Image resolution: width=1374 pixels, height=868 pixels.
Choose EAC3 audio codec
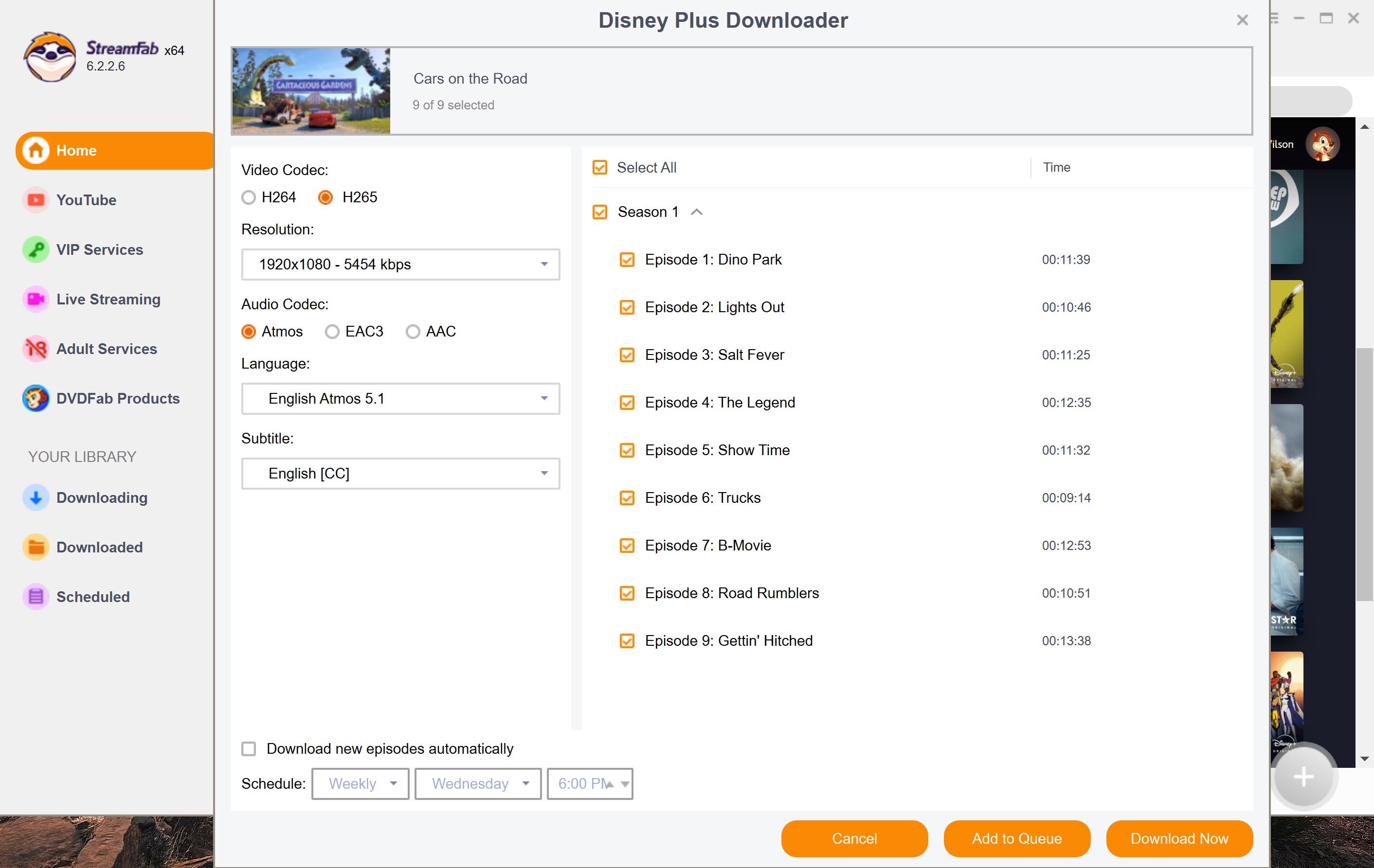tap(332, 332)
